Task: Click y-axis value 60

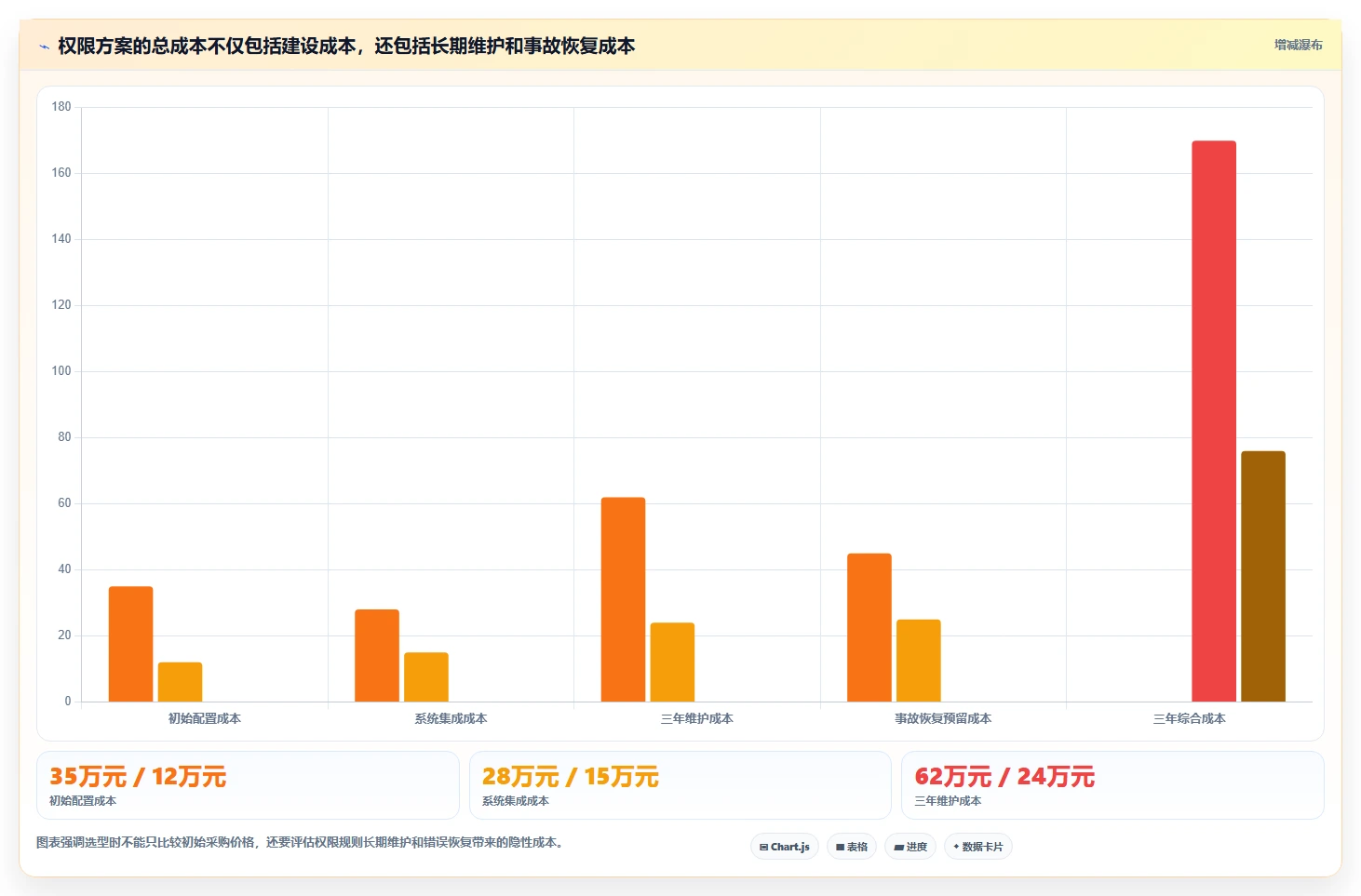Action: pyautogui.click(x=64, y=503)
